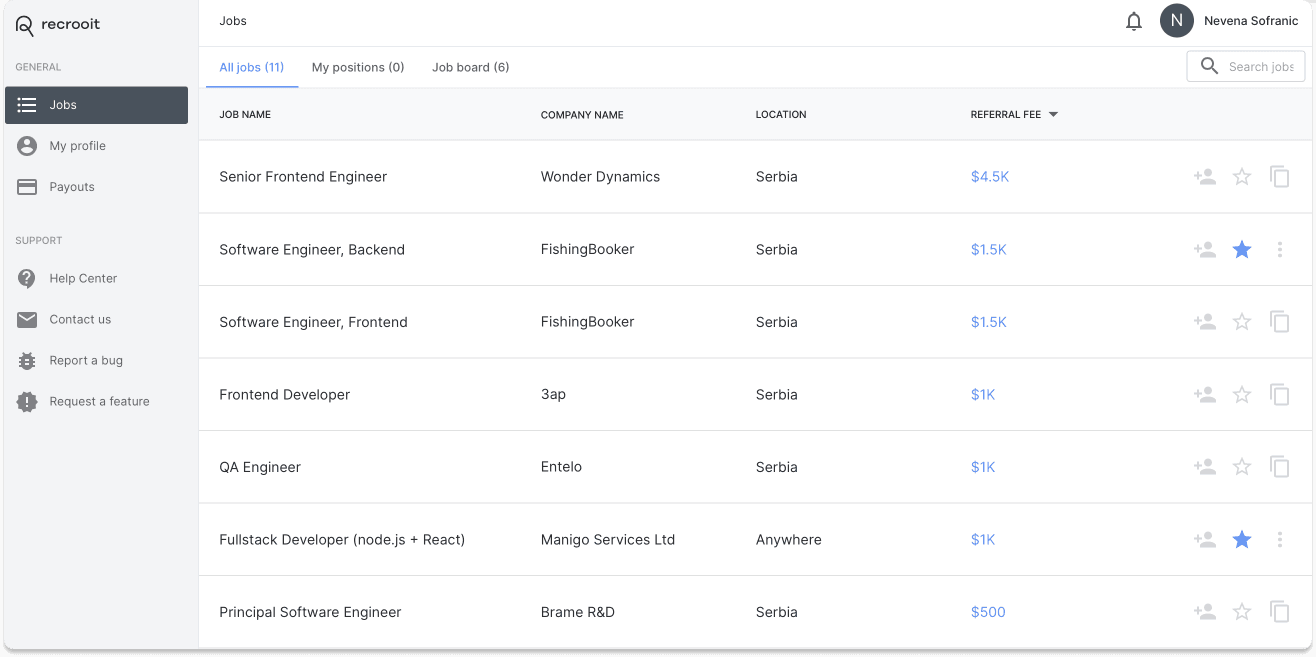Switch to My positions tab
This screenshot has height=657, width=1316.
click(x=357, y=68)
